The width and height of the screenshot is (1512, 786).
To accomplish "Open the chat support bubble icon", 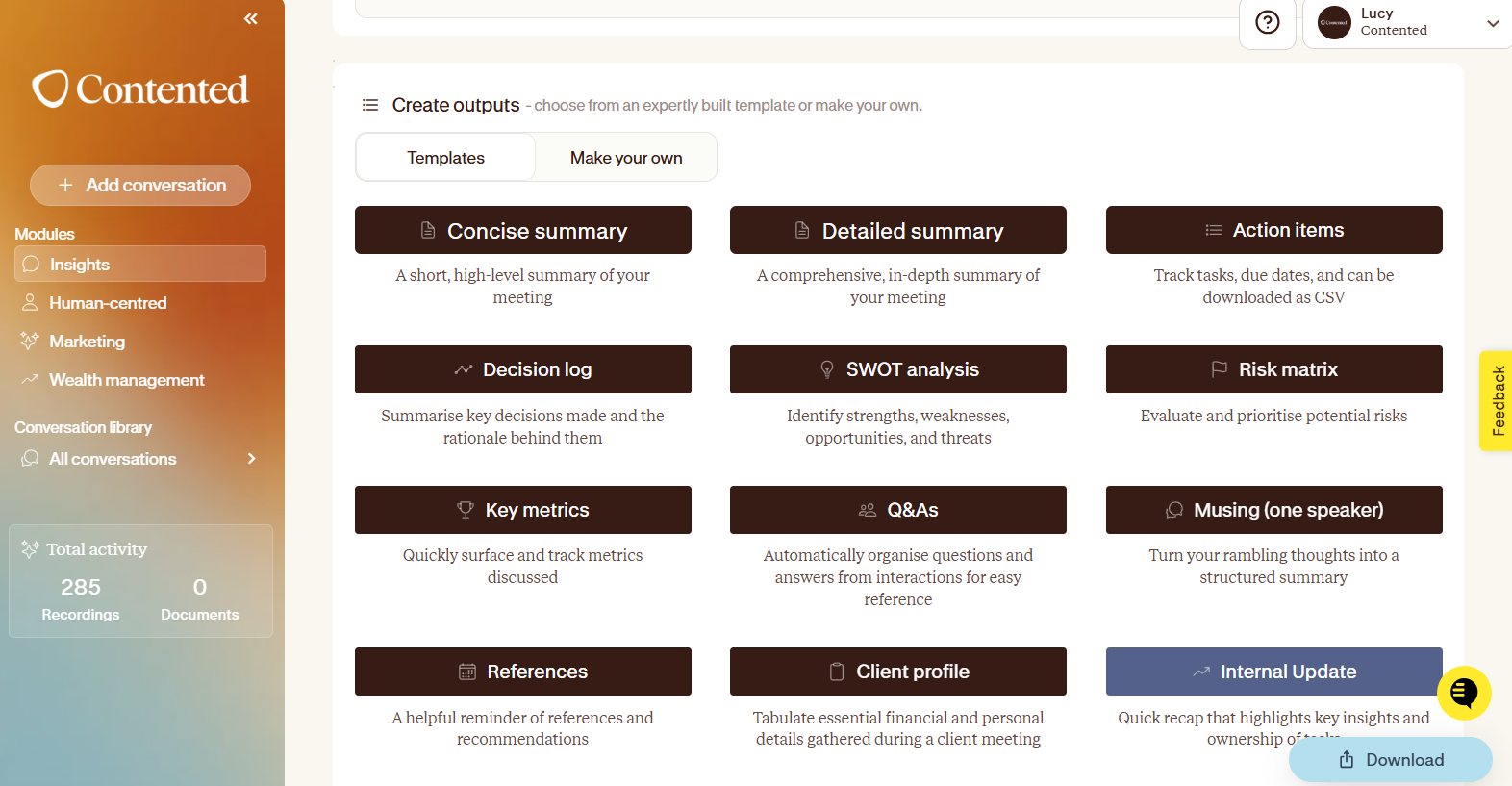I will [1464, 693].
